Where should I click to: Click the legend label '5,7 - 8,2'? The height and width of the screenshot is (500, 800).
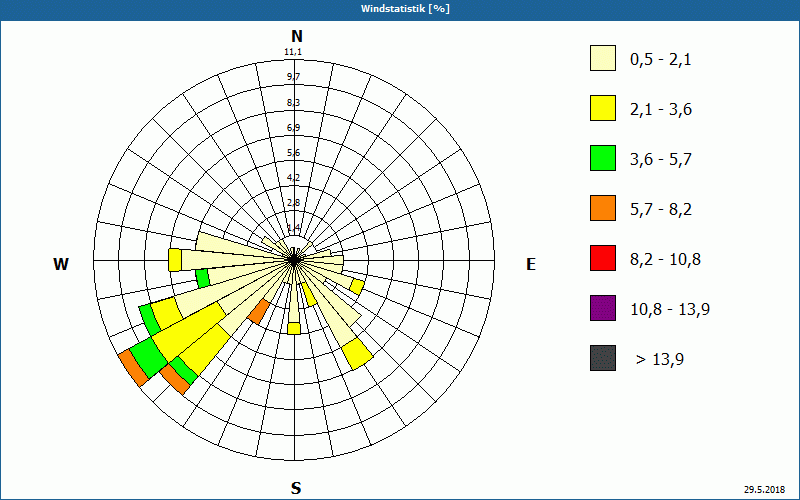(661, 210)
